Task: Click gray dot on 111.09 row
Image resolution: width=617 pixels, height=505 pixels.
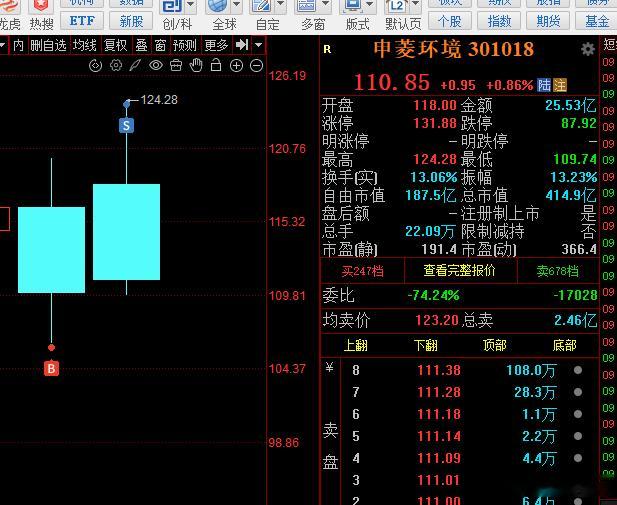Action: click(578, 458)
